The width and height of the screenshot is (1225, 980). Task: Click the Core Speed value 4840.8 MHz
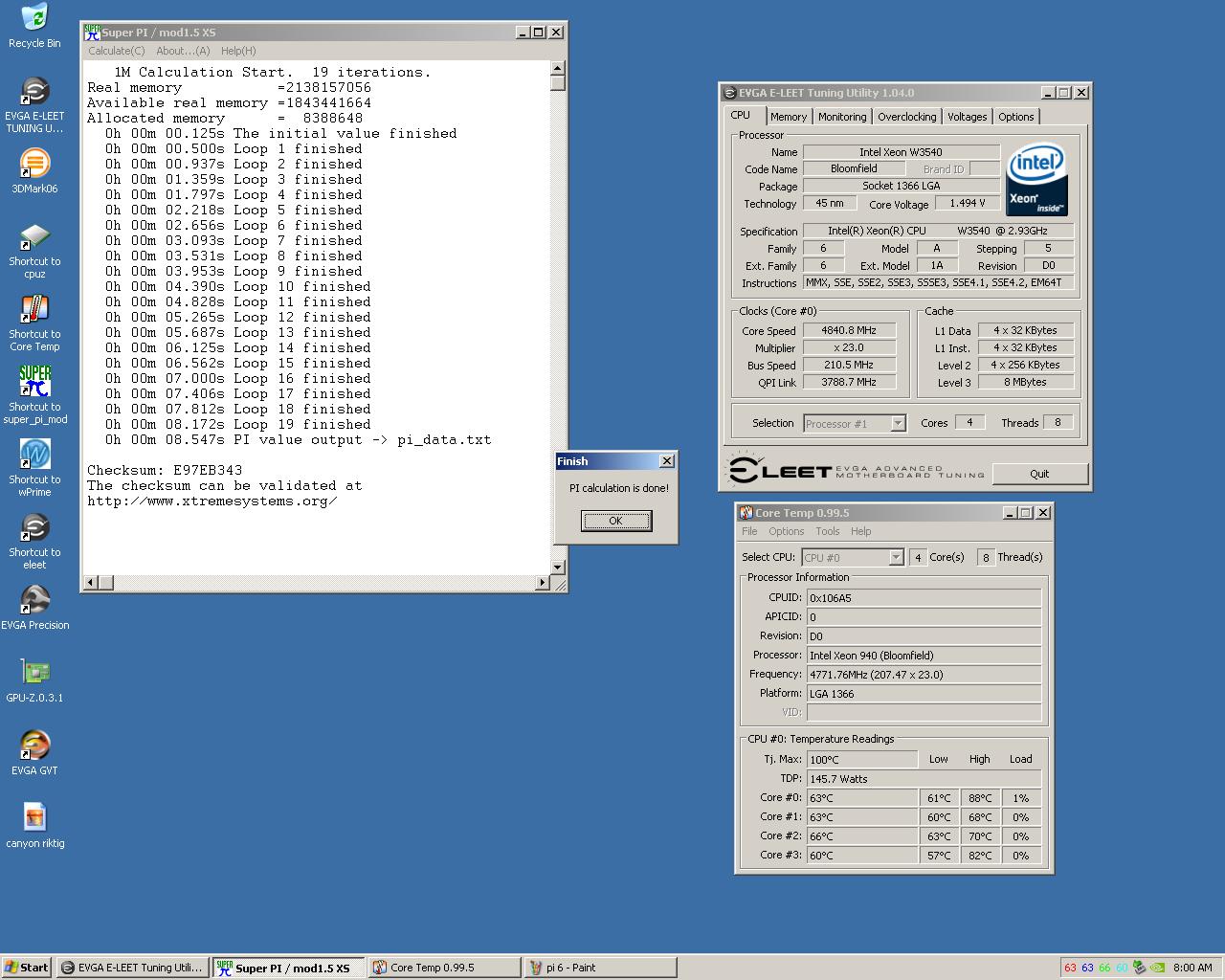pos(849,330)
